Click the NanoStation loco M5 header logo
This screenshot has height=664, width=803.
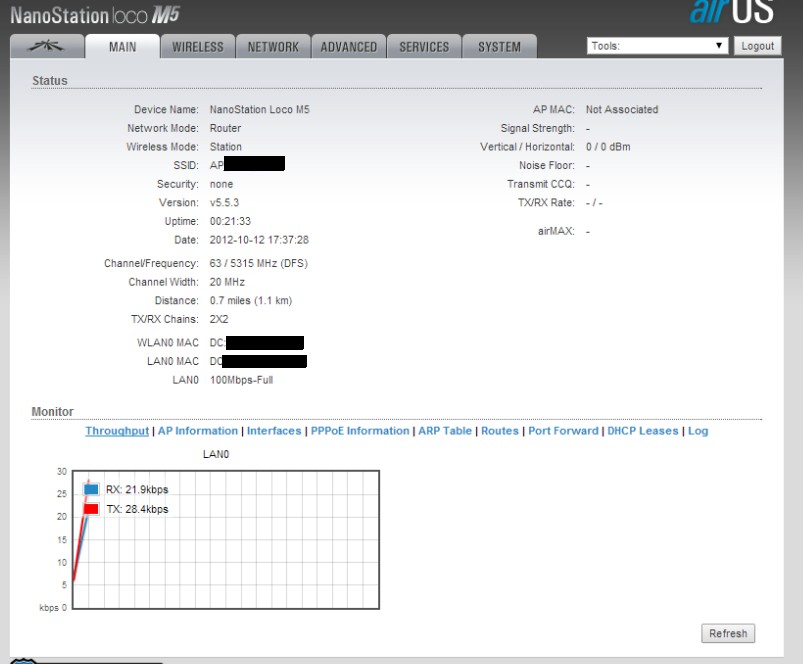95,15
